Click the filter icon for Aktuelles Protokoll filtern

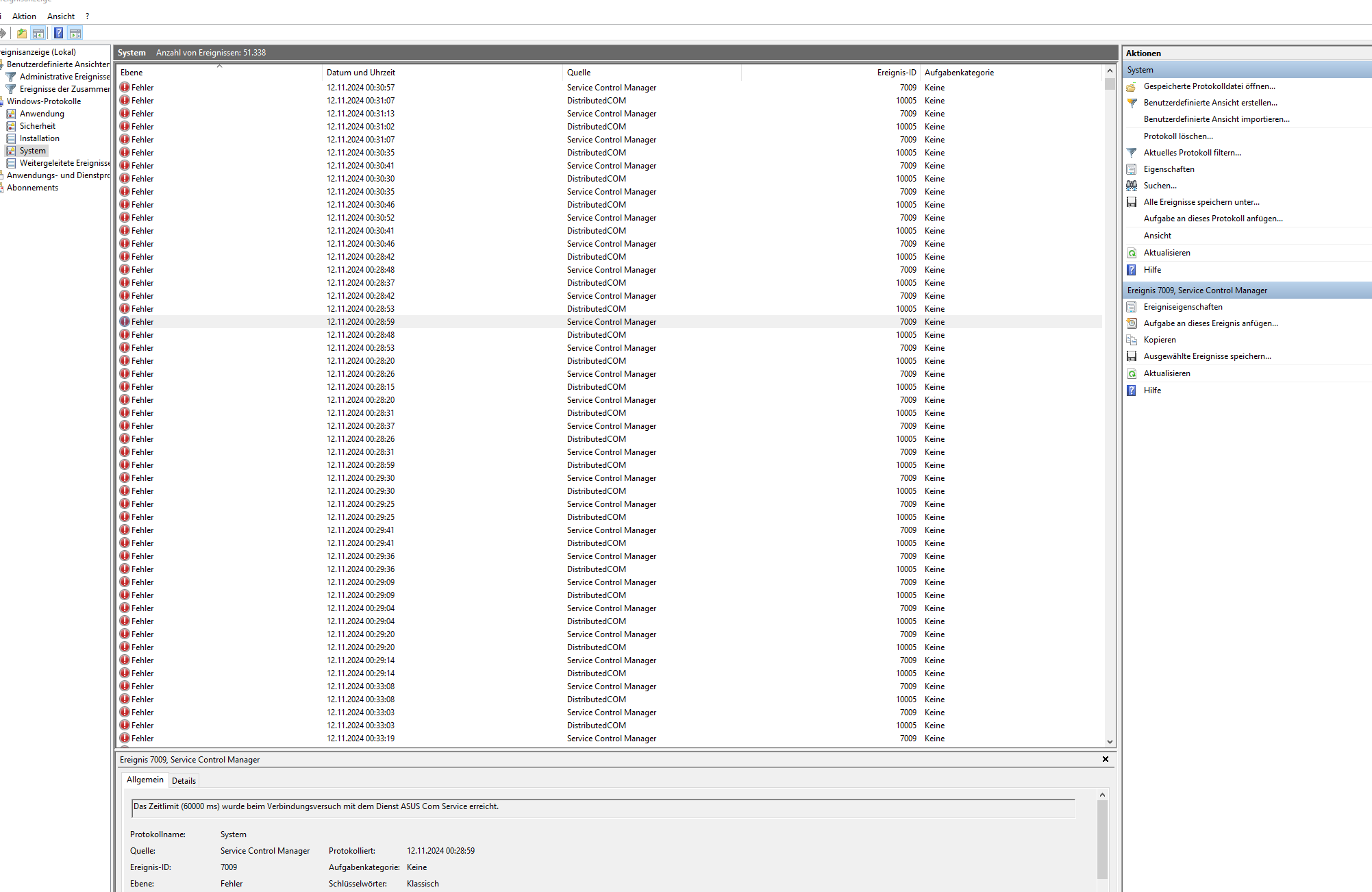pos(1132,153)
